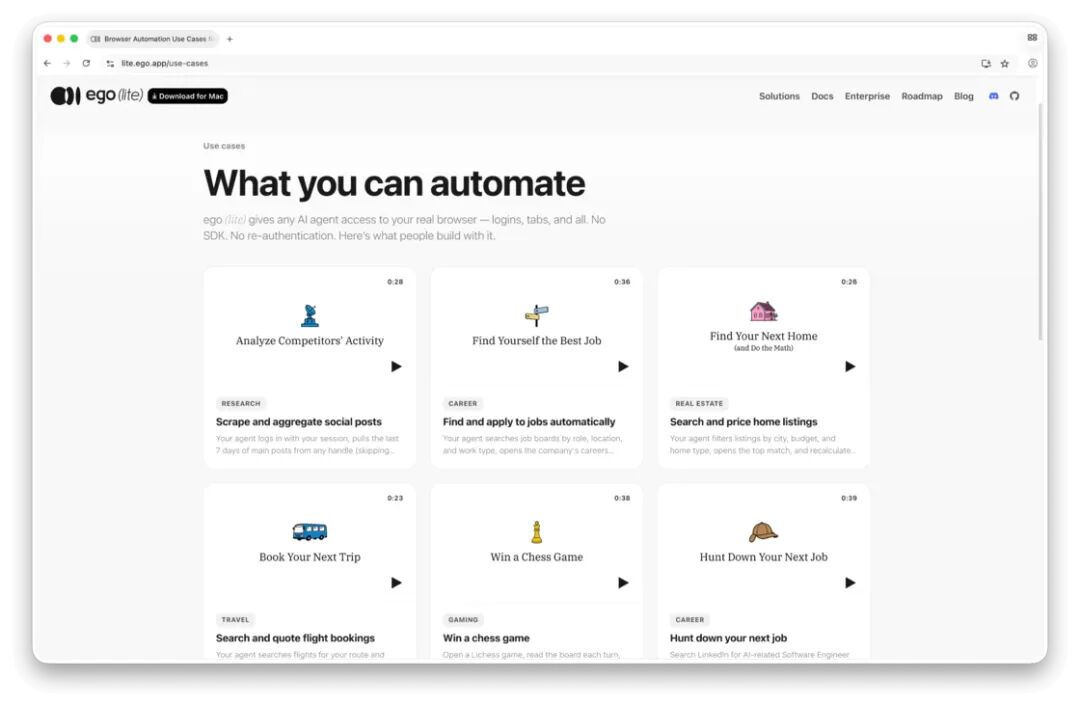
Task: Play the Hunt Down Your Next Job video
Action: click(850, 583)
